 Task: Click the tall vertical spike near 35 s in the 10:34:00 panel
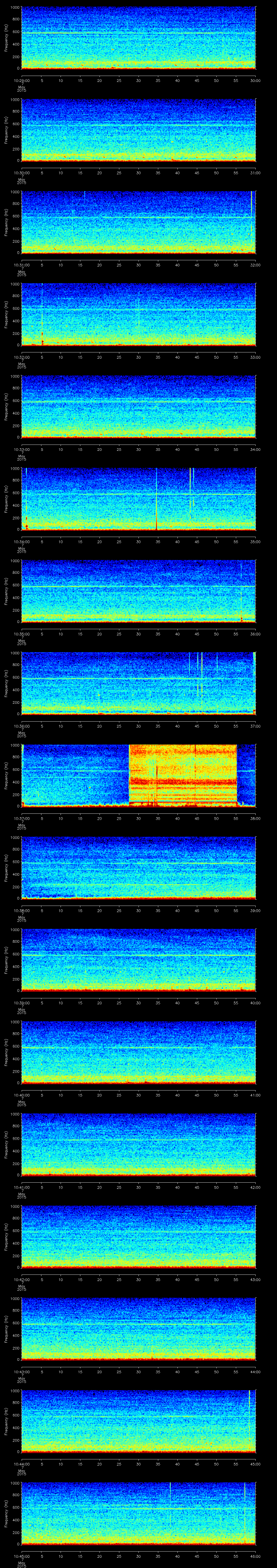156,499
